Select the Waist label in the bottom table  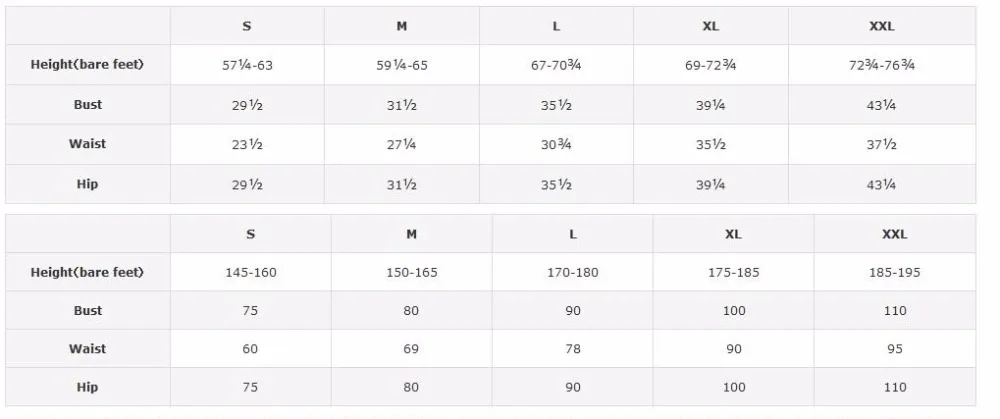pyautogui.click(x=87, y=349)
